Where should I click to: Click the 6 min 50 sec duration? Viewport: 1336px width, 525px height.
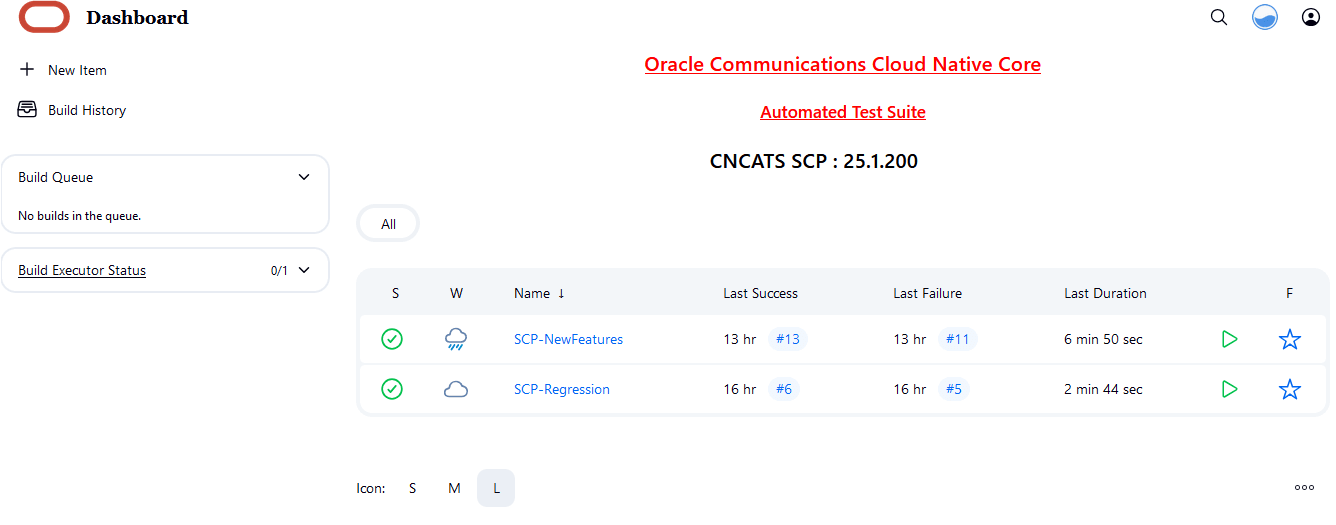click(x=1103, y=339)
